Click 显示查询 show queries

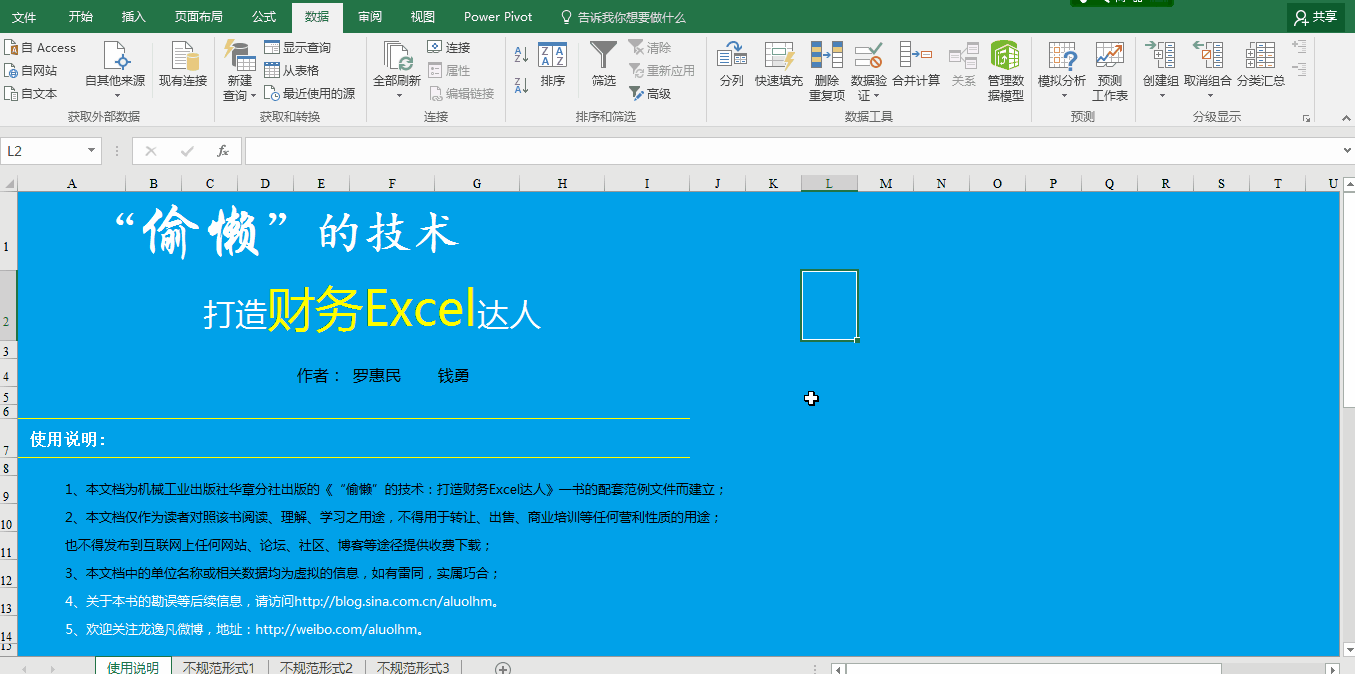[x=297, y=47]
